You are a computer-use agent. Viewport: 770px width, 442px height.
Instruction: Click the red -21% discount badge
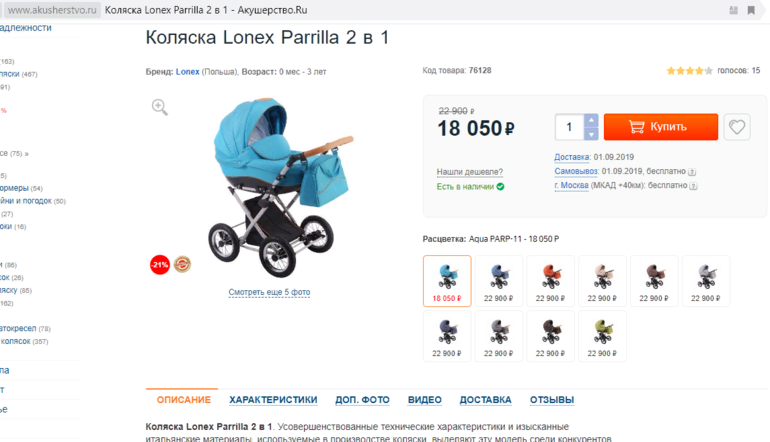click(160, 265)
